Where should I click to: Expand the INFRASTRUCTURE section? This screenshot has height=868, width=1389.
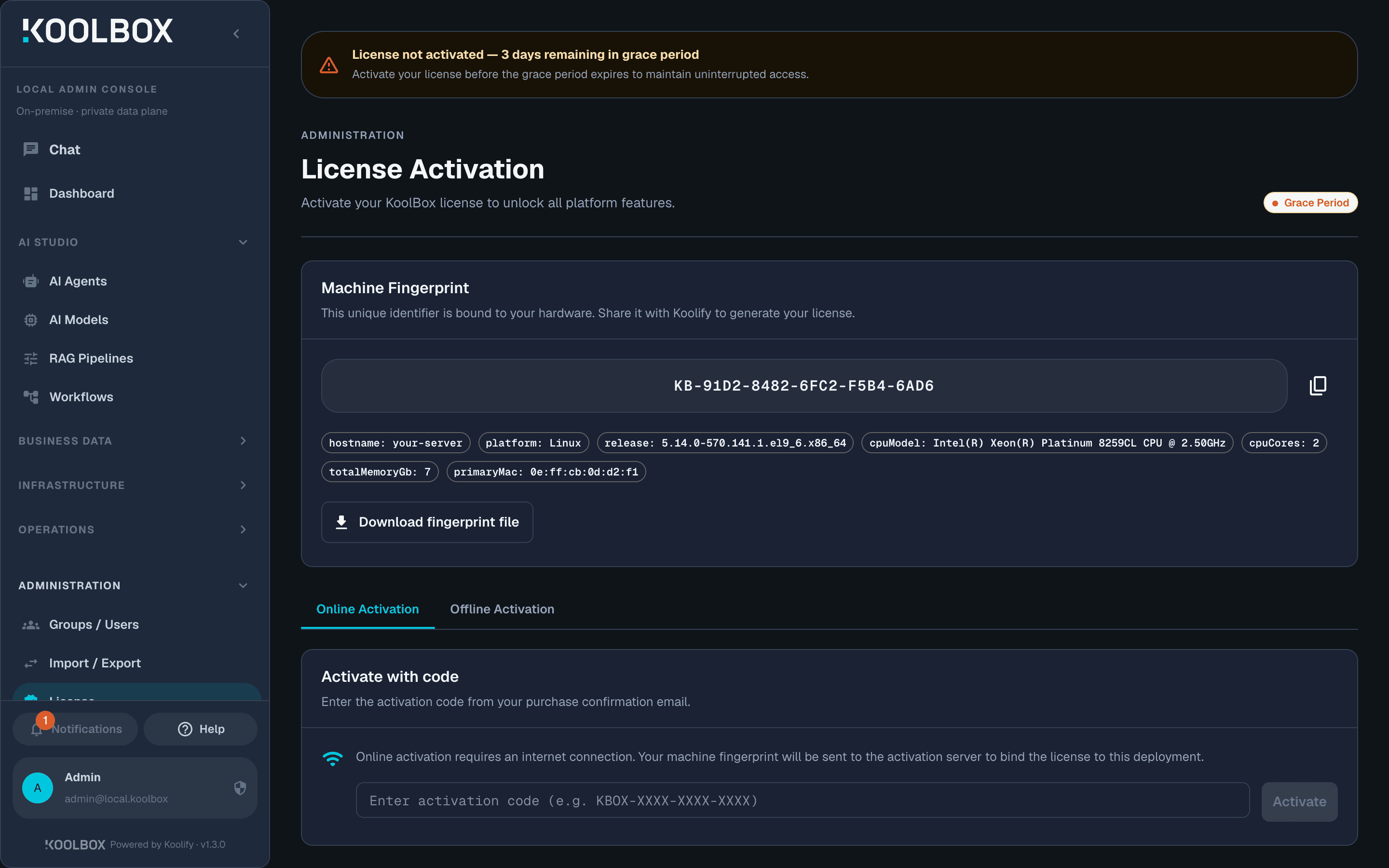[243, 485]
